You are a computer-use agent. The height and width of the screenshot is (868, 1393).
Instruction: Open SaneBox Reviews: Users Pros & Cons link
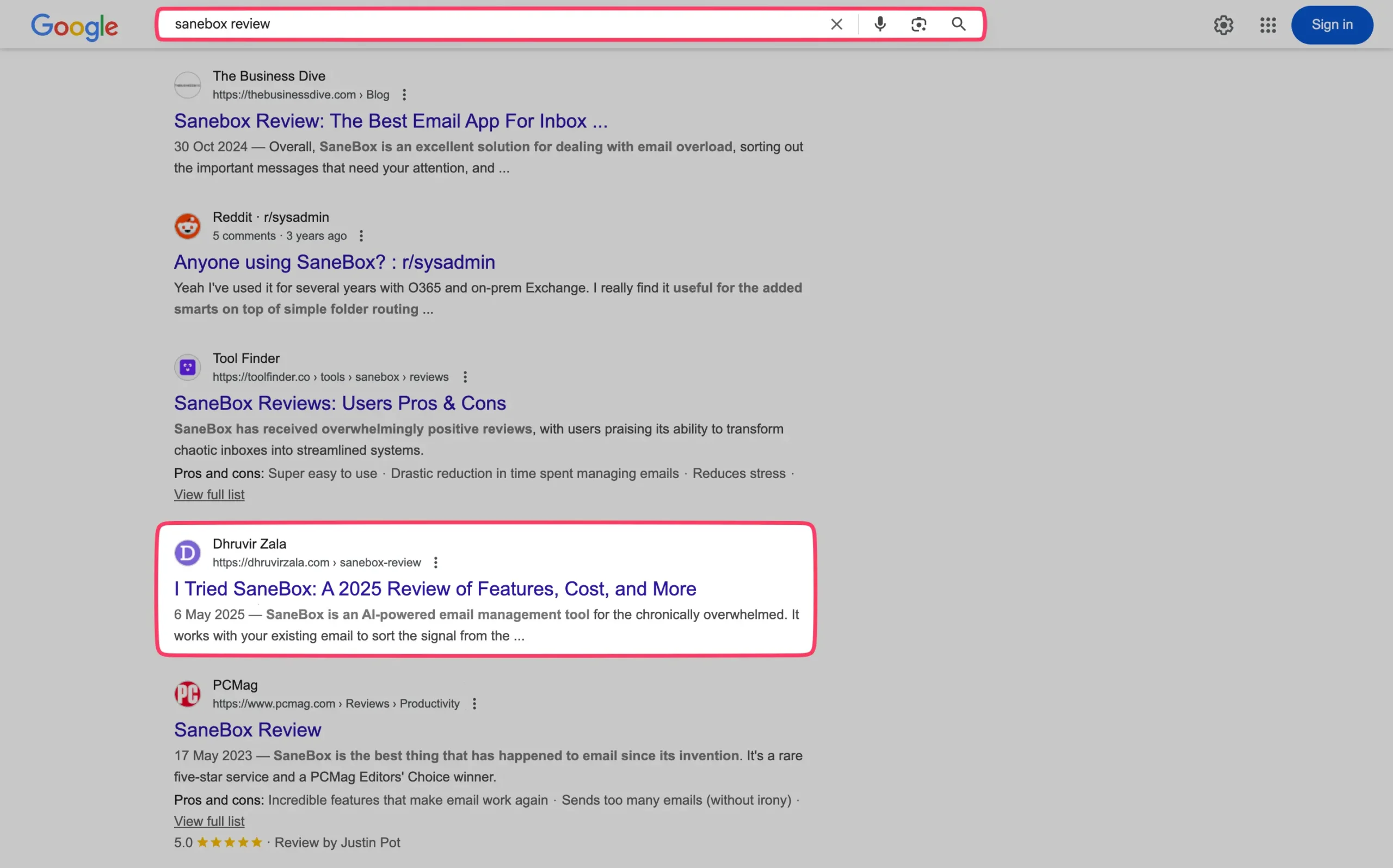tap(340, 404)
